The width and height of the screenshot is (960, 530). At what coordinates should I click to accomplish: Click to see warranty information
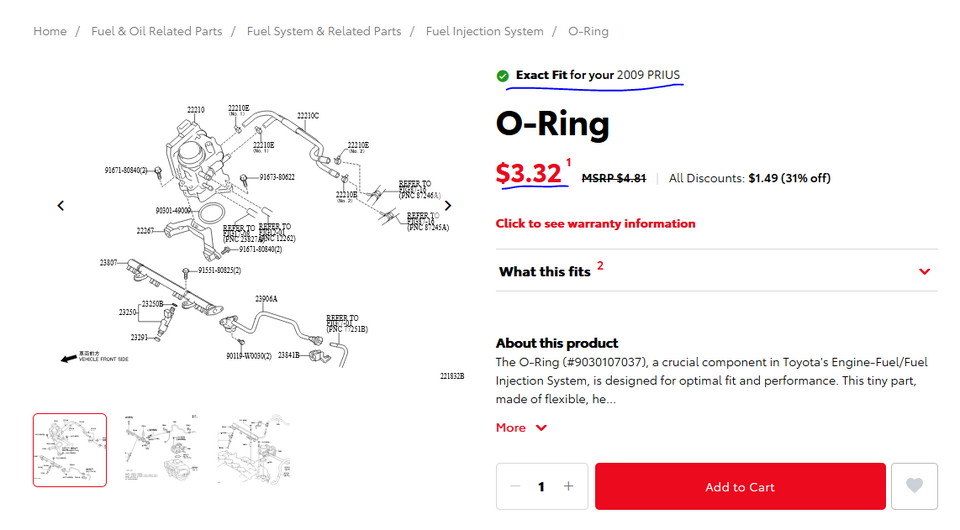click(x=595, y=223)
